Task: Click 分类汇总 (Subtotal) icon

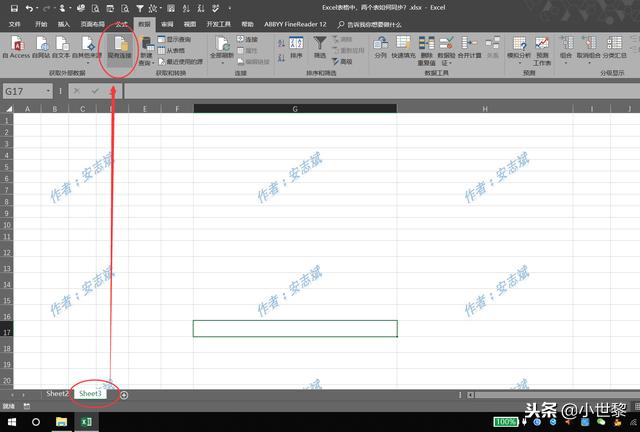Action: coord(614,47)
